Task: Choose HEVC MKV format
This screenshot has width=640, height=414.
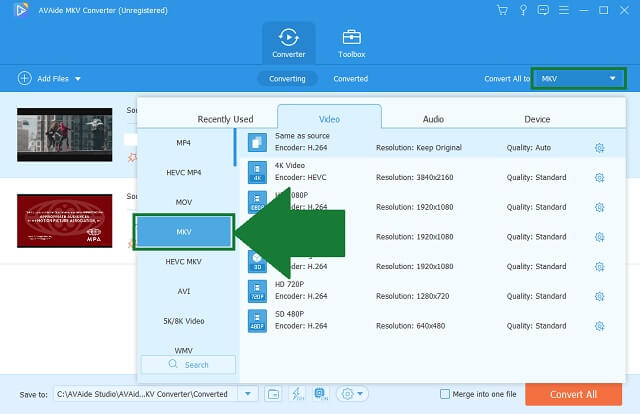Action: point(184,261)
